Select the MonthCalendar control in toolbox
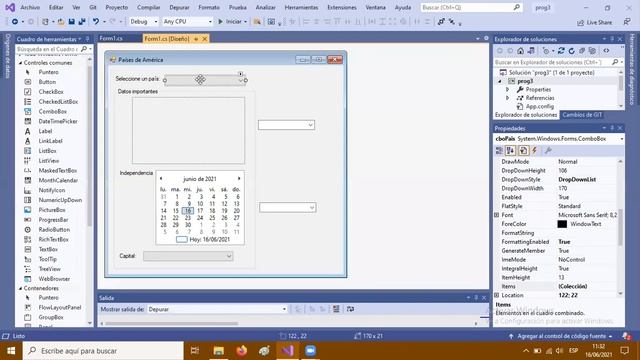 58,180
